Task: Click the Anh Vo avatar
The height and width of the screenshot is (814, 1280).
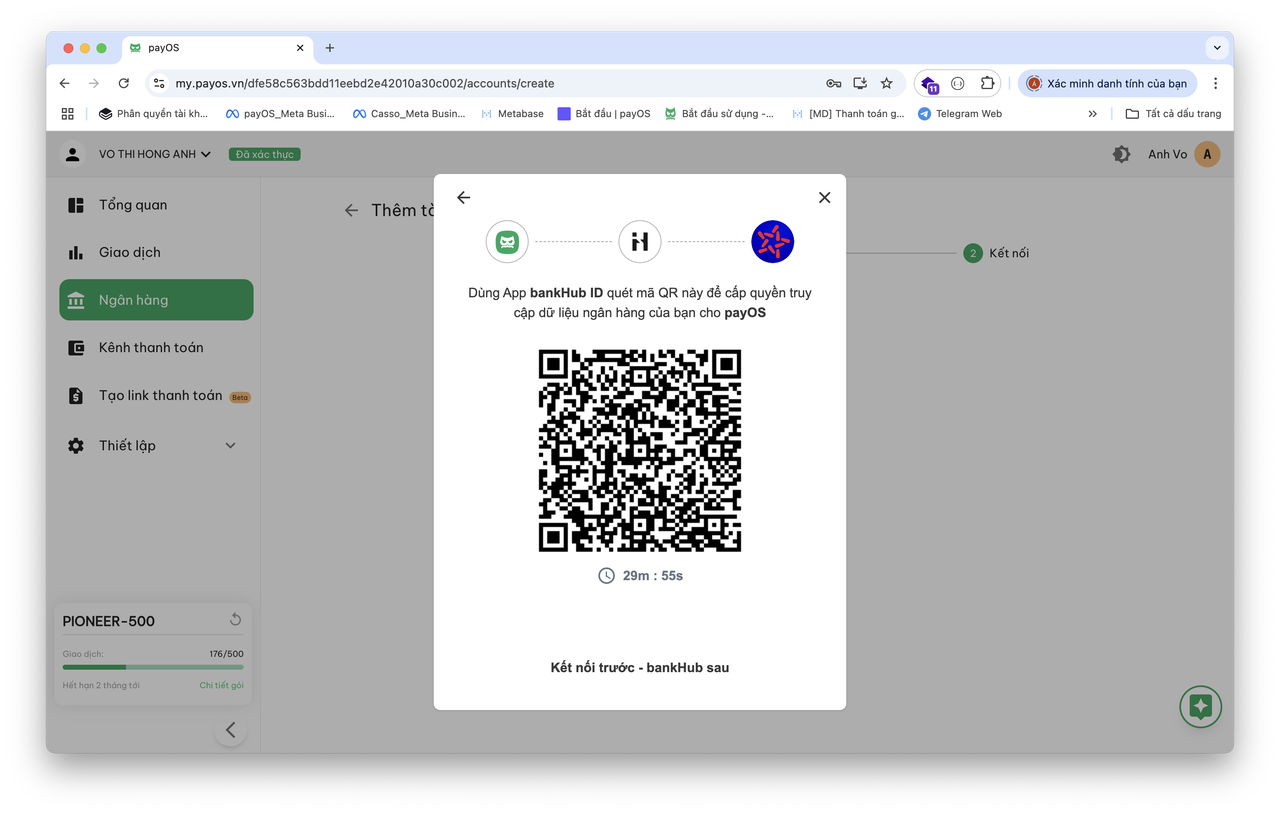Action: [x=1207, y=154]
